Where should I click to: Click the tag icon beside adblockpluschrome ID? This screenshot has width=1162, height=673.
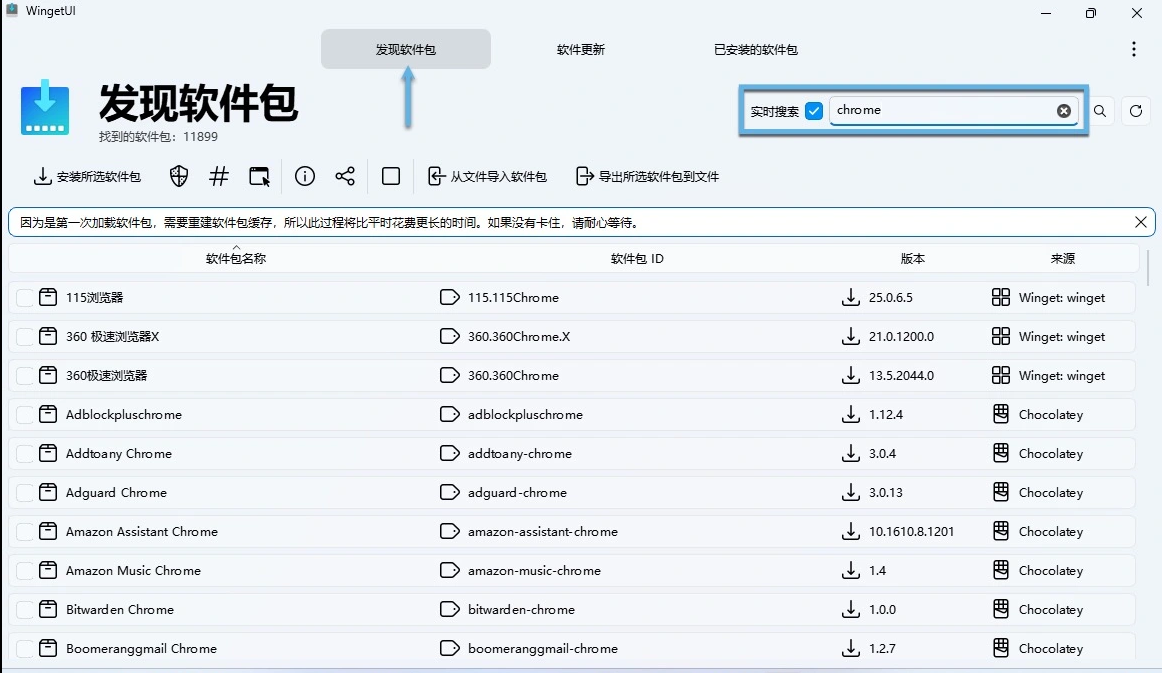(449, 414)
